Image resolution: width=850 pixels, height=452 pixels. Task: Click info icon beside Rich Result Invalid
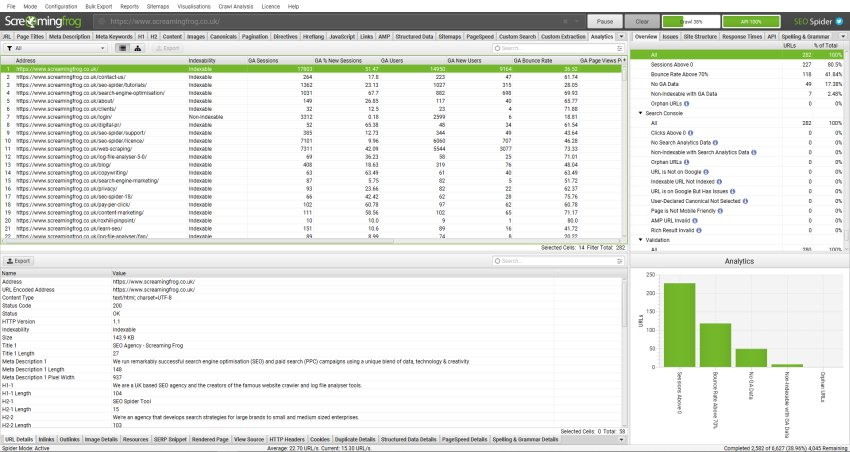(699, 230)
